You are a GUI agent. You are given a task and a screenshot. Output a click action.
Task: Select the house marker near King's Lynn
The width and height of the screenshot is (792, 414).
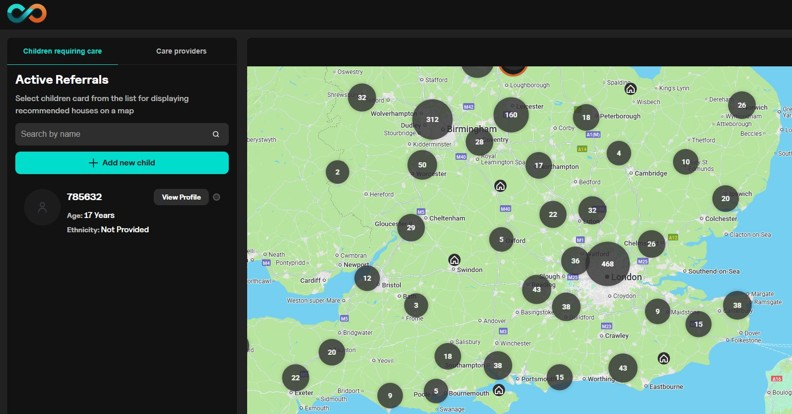tap(630, 89)
